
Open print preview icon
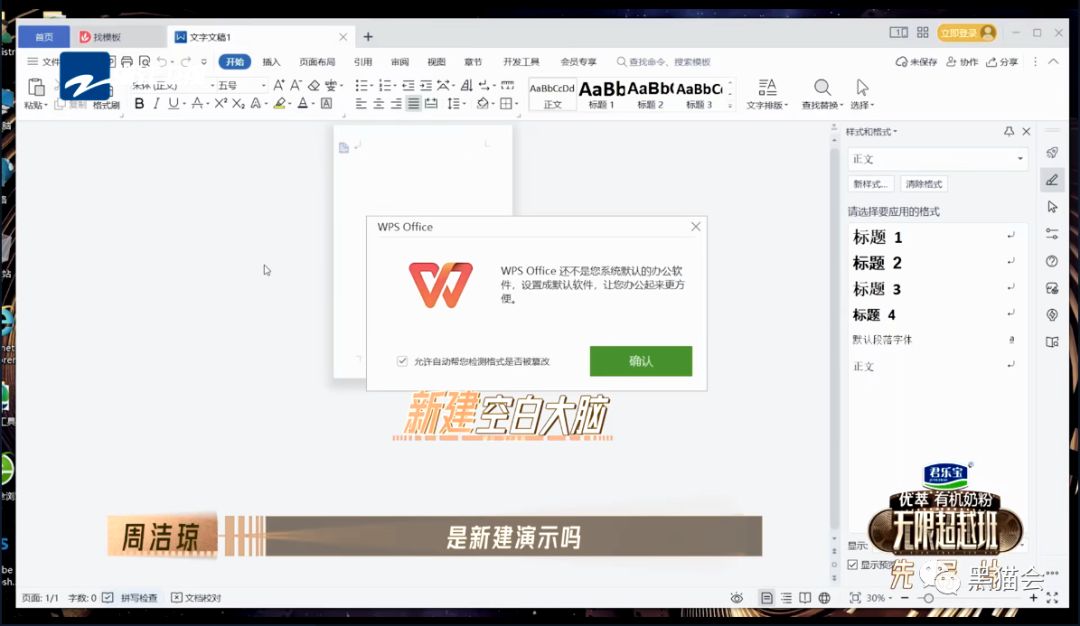pyautogui.click(x=144, y=62)
